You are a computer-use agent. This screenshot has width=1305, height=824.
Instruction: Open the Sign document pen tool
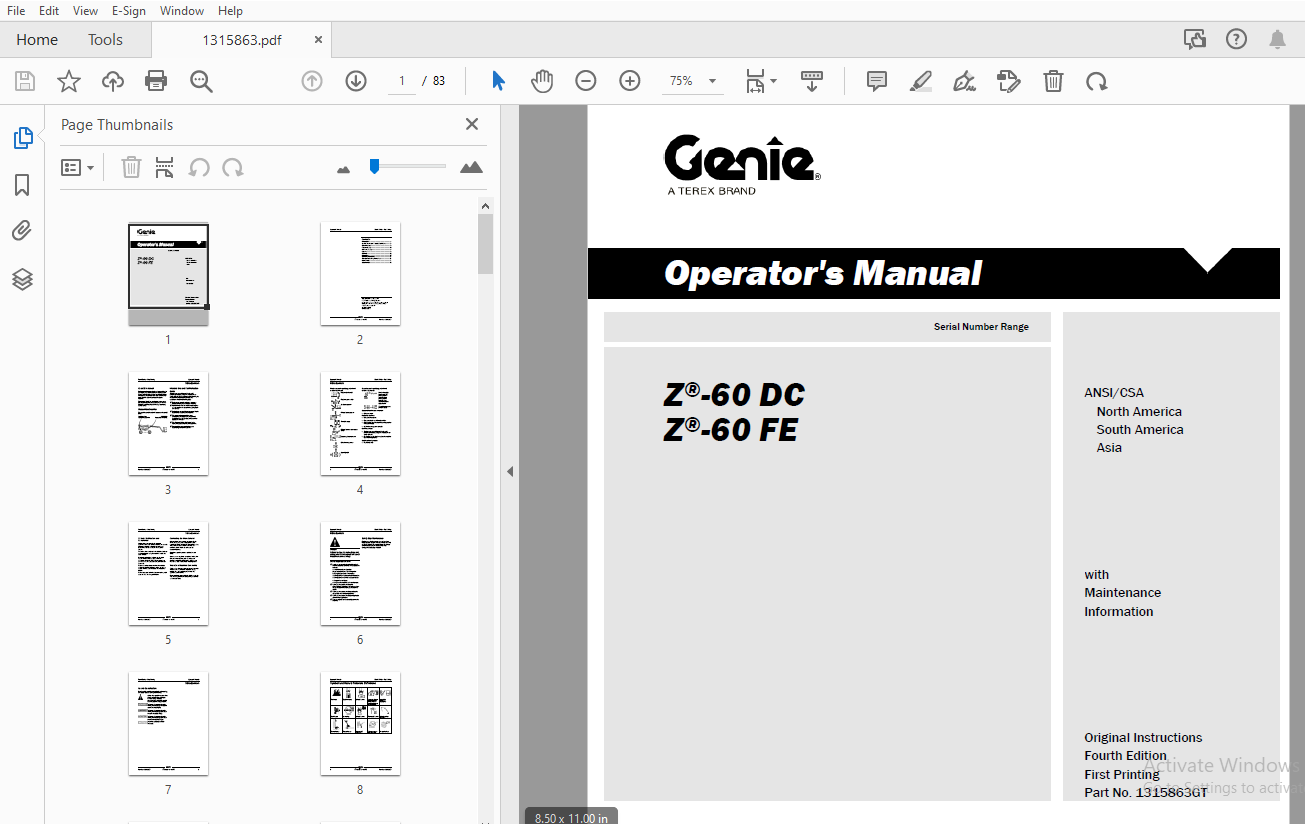click(x=965, y=81)
